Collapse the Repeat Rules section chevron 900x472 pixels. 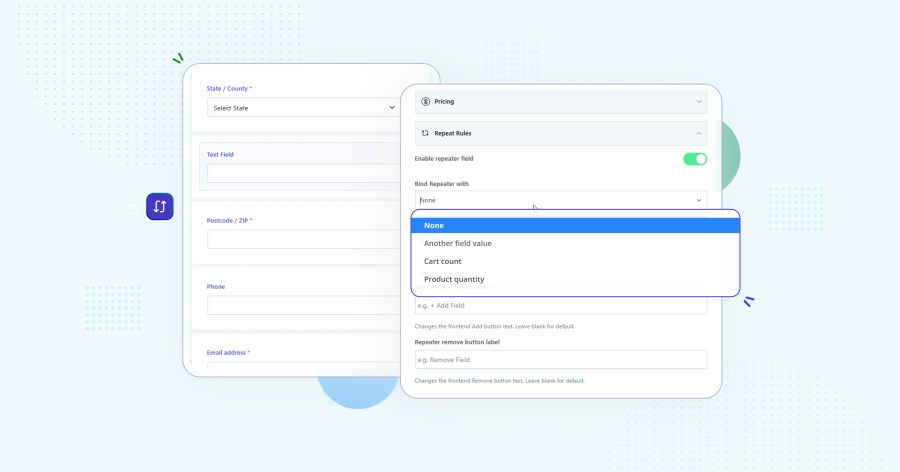click(x=699, y=133)
